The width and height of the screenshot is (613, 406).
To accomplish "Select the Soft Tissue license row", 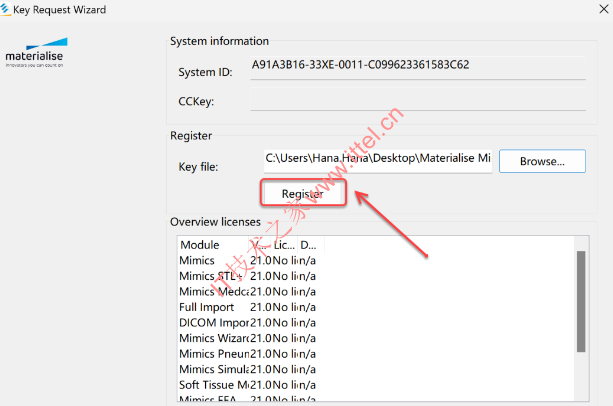I will pos(247,385).
